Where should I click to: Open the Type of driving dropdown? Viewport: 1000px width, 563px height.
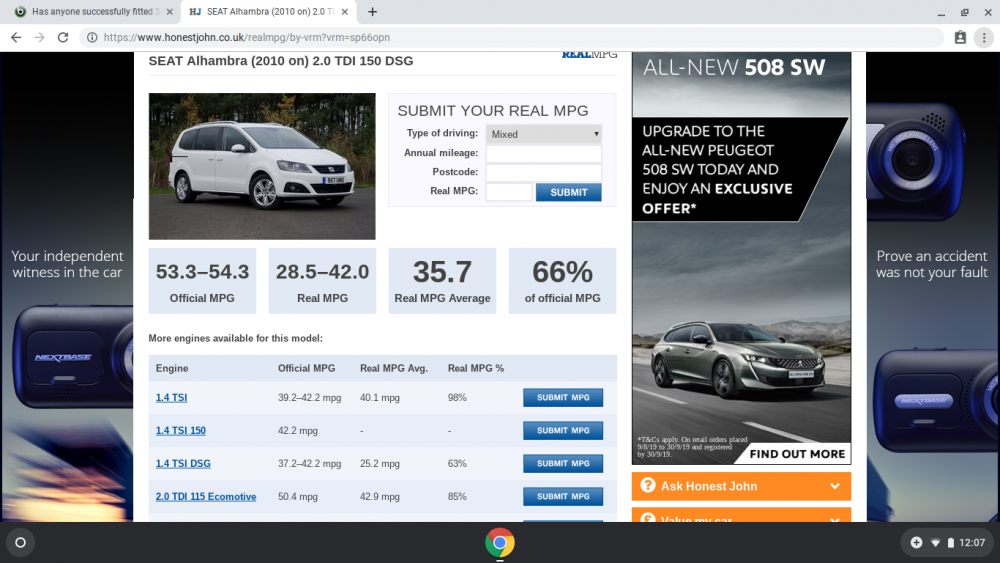544,134
